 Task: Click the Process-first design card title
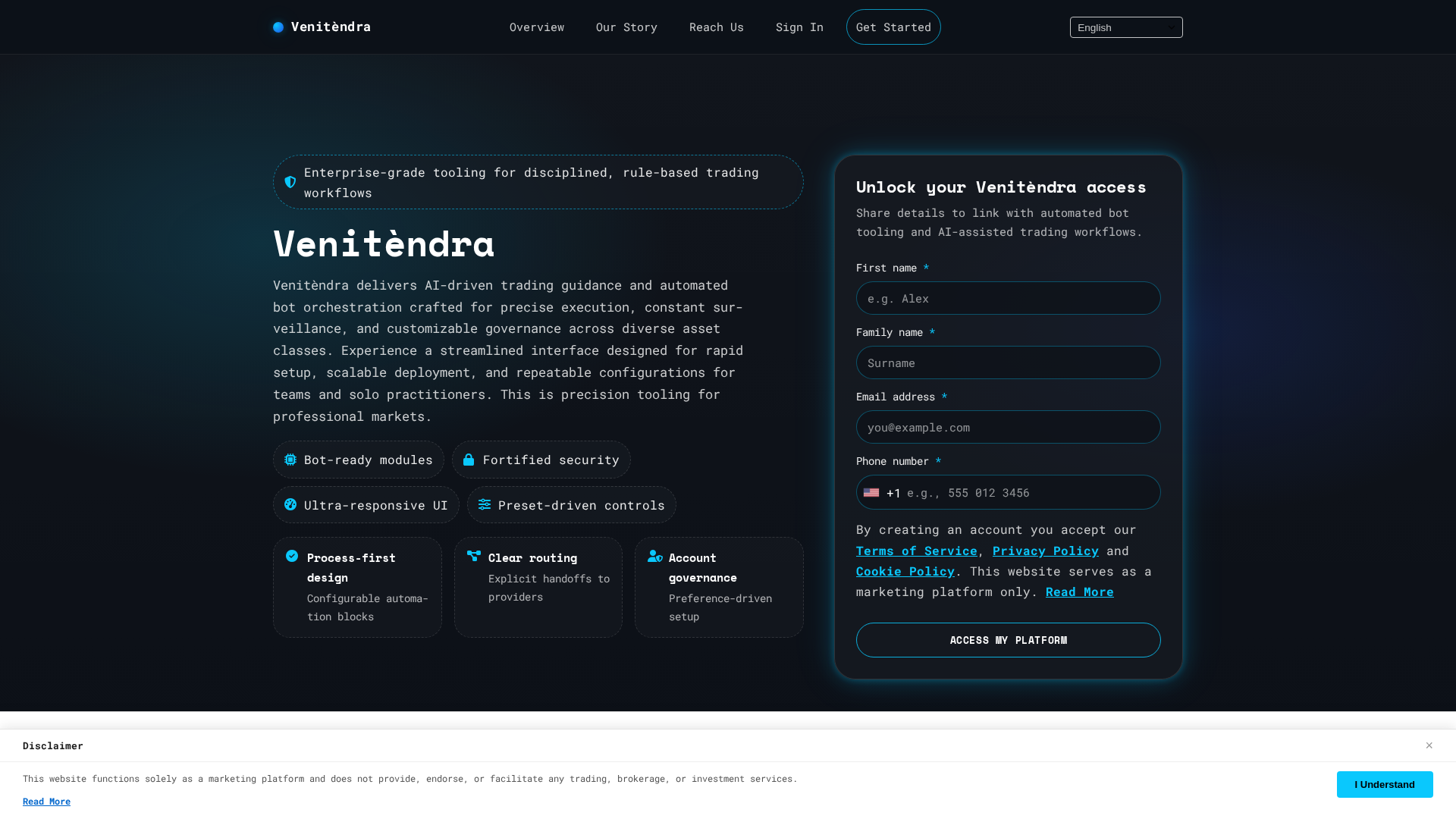tap(351, 567)
